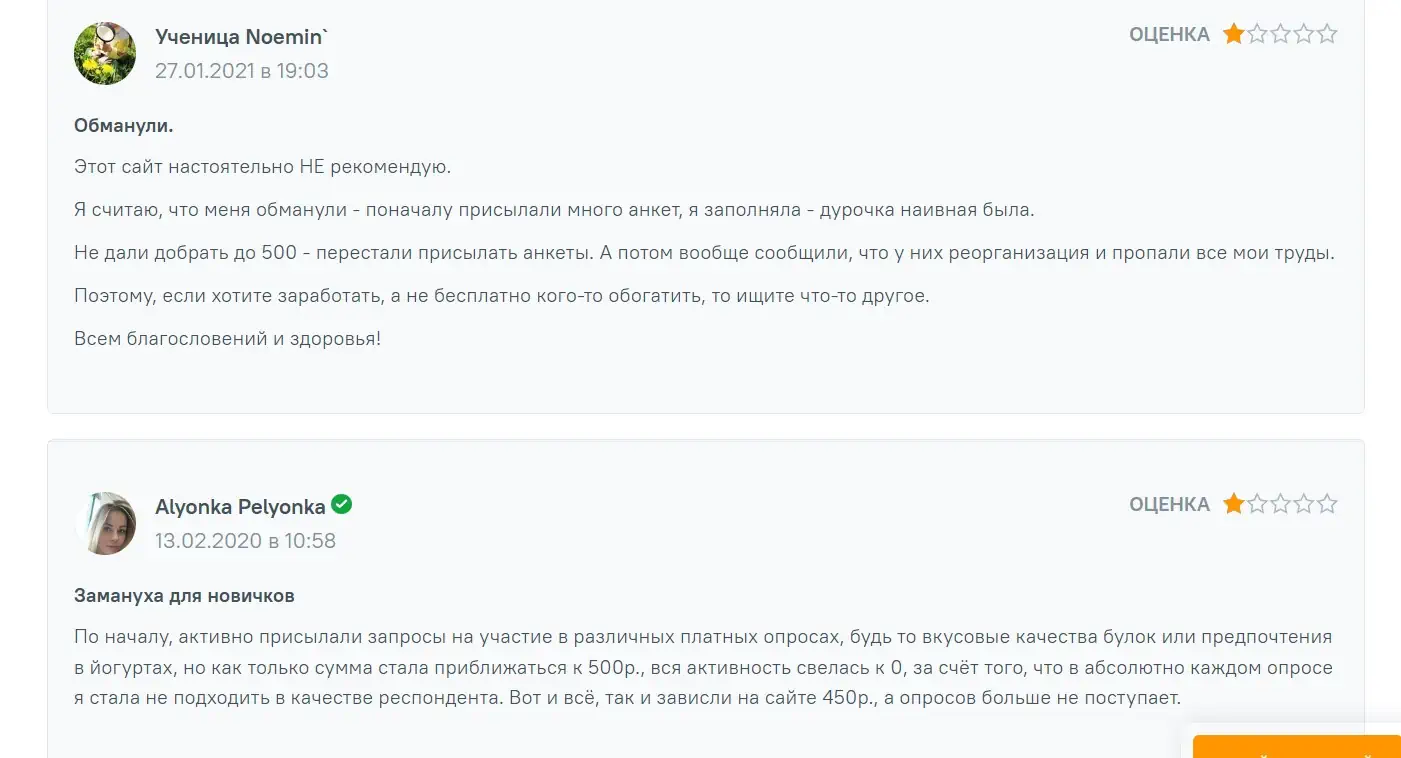This screenshot has height=758, width=1401.
Task: Choose the fifth star in Noemin's review rating
Action: 1327,34
